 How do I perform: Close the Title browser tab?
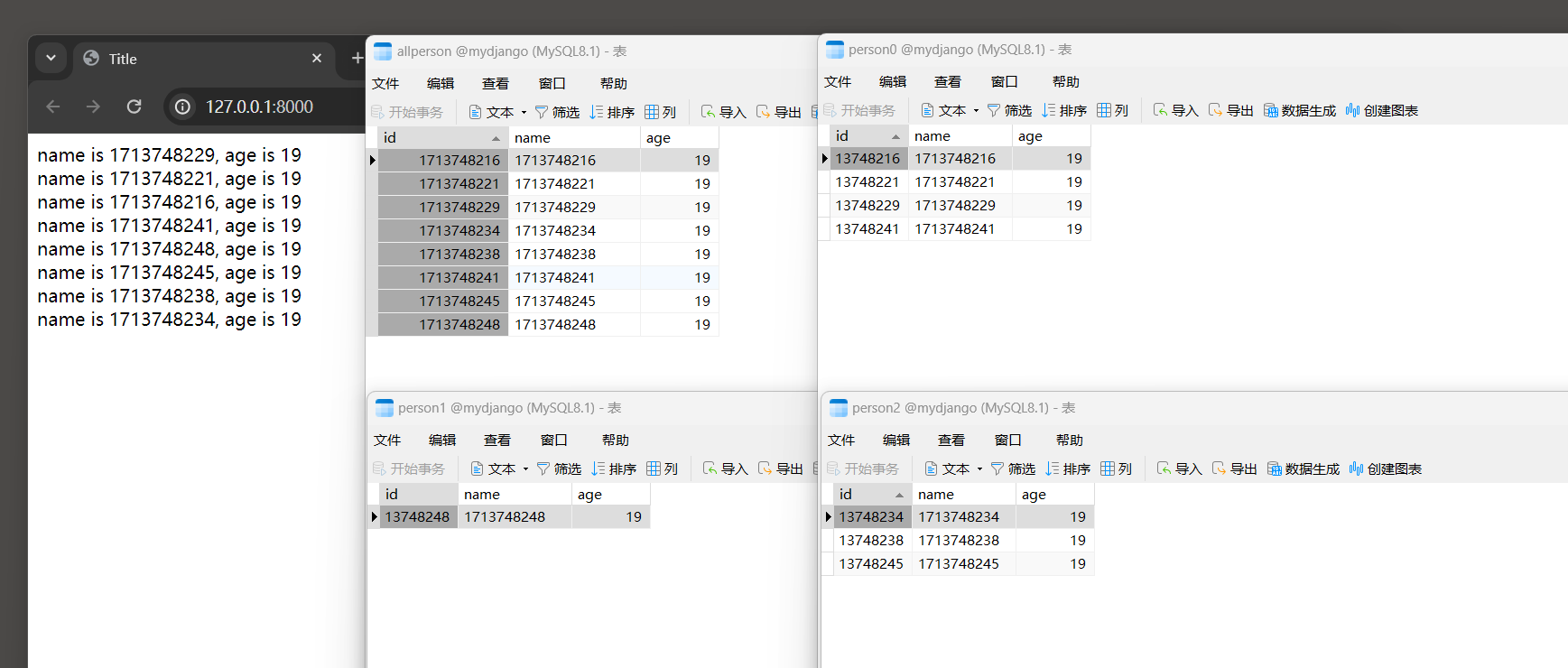[x=317, y=58]
